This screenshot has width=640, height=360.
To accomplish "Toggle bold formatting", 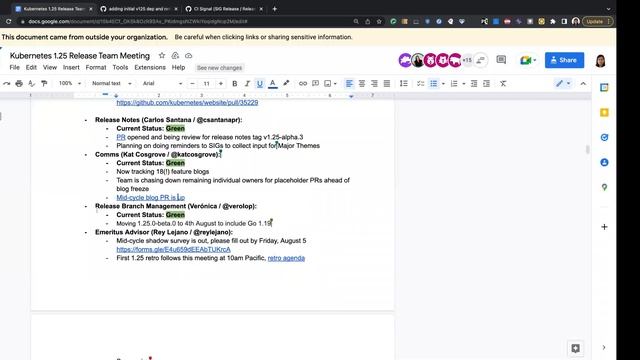I will coord(234,83).
